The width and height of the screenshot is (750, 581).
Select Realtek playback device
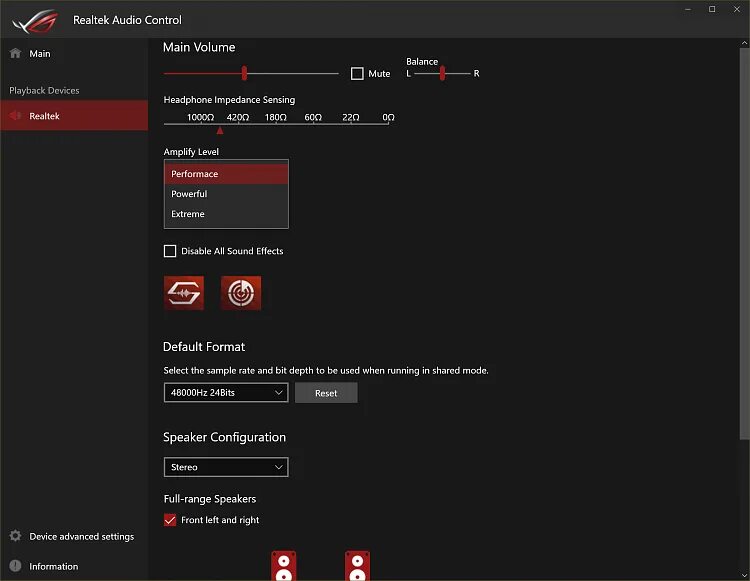coord(74,115)
